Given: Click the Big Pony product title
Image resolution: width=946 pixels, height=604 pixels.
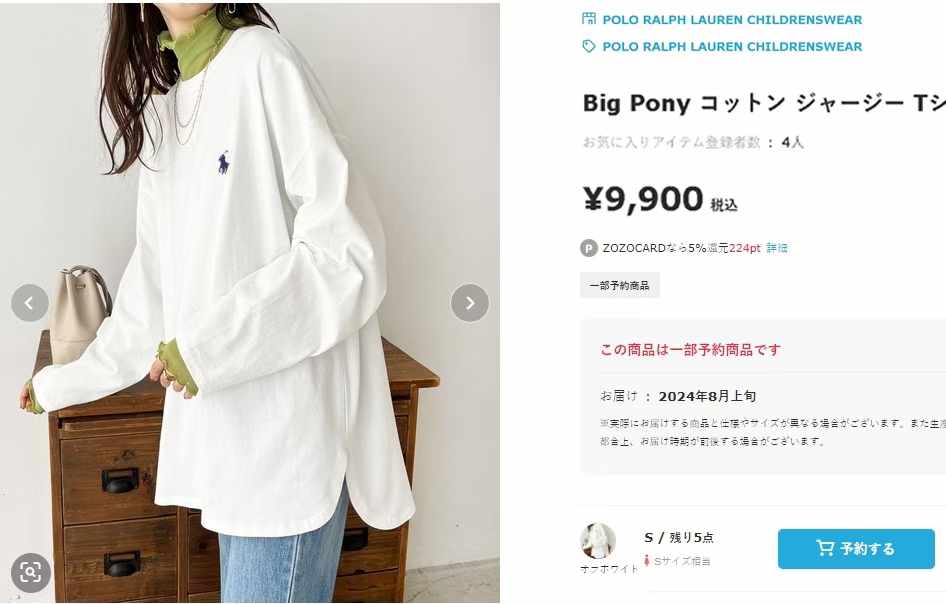Looking at the screenshot, I should [x=764, y=103].
